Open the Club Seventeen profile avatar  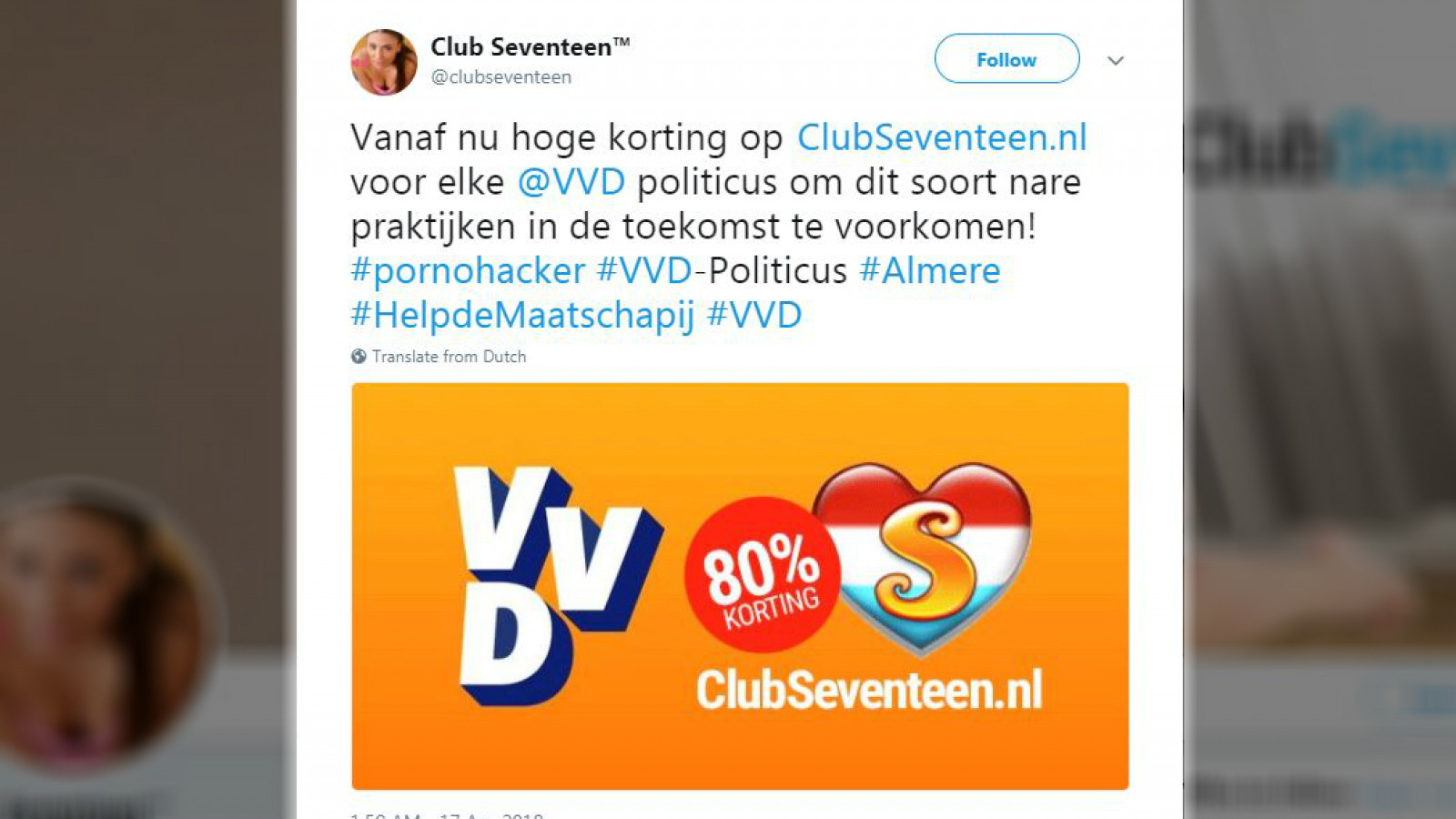click(x=384, y=62)
